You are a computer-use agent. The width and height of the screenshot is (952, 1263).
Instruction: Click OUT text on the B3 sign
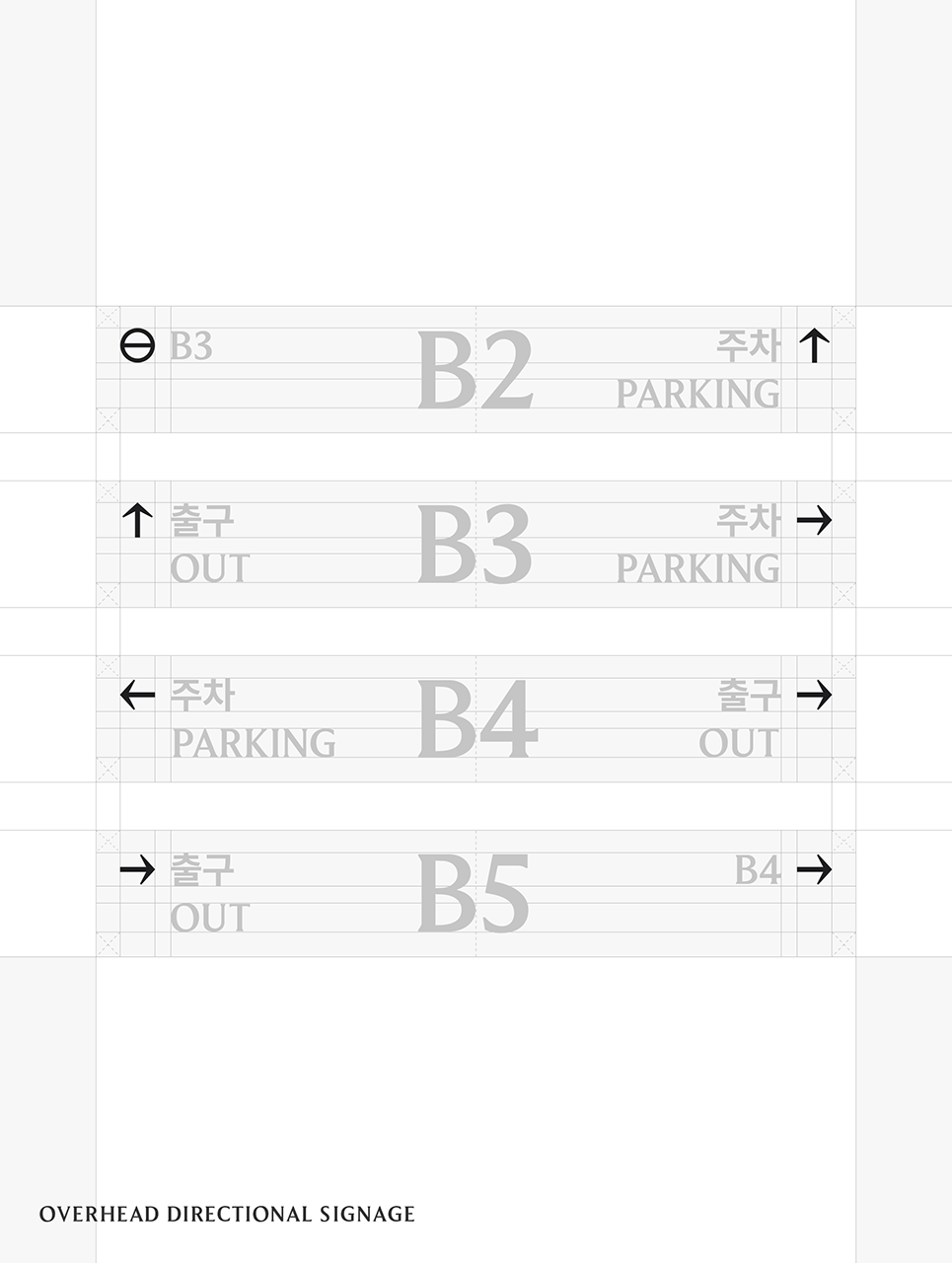point(210,568)
